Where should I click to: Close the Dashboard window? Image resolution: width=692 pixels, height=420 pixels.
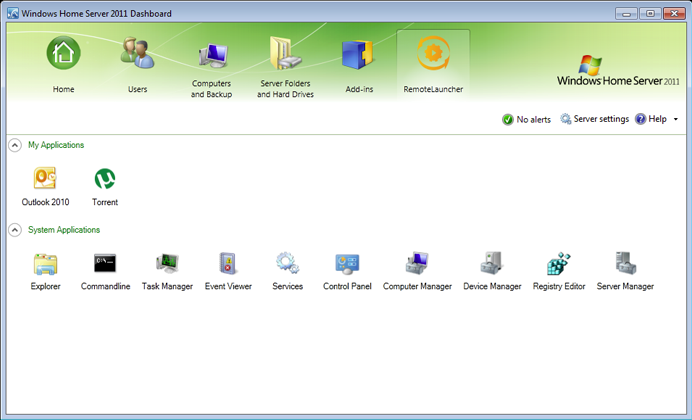pyautogui.click(x=674, y=14)
